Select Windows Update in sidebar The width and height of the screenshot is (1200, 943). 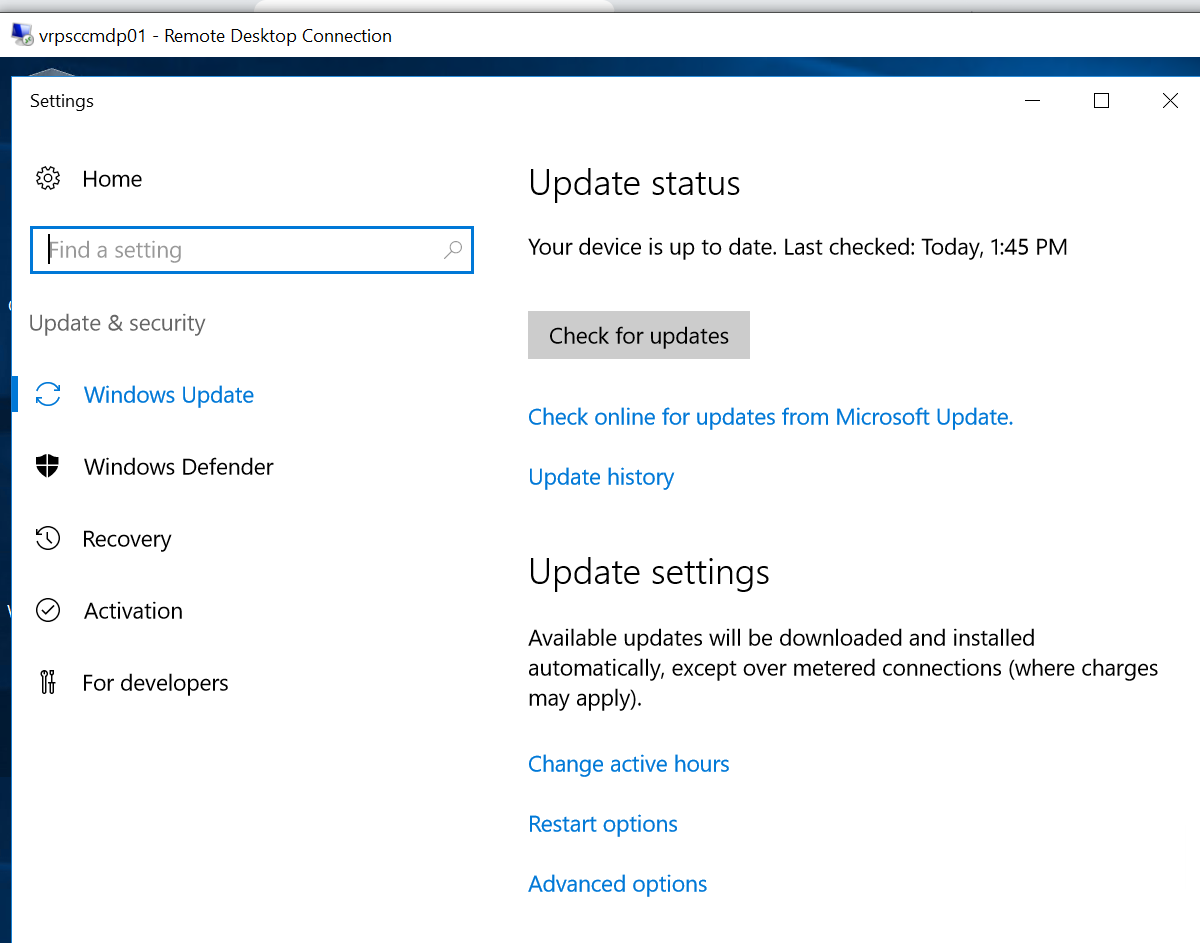169,395
